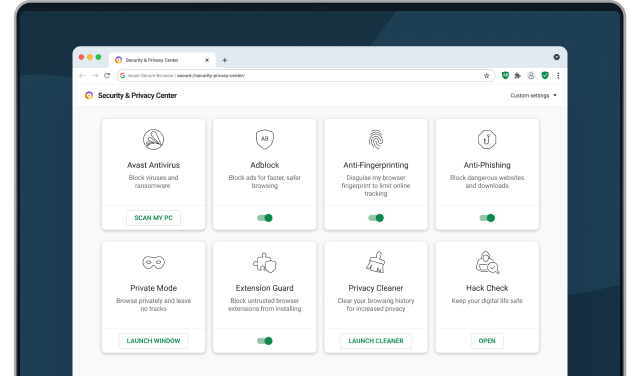
Task: Click the Hack Check title text
Action: click(x=487, y=288)
